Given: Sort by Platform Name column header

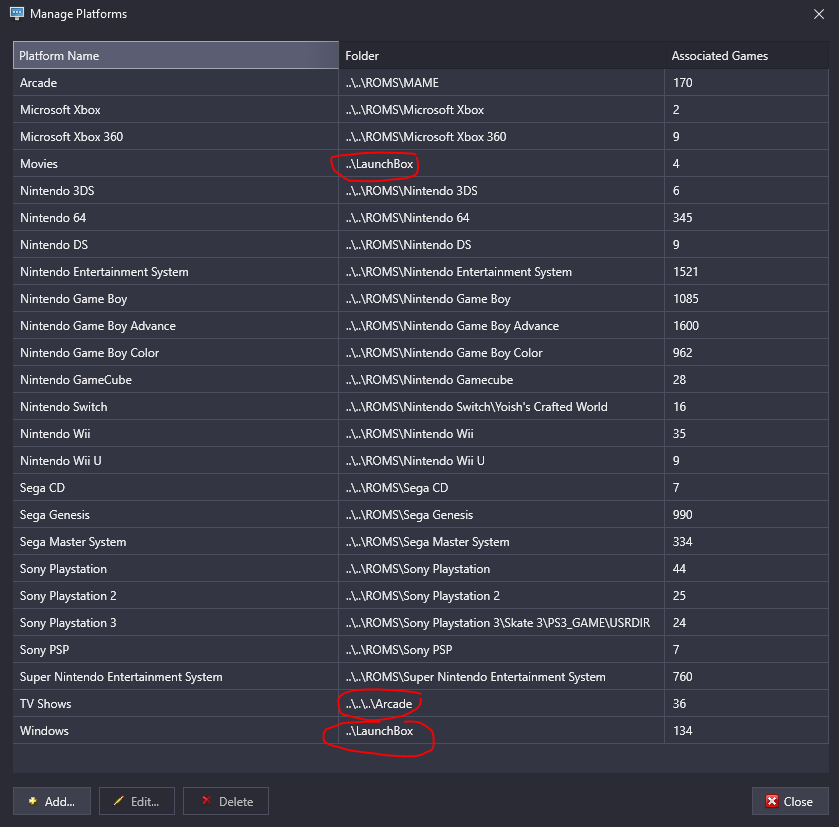Looking at the screenshot, I should (x=176, y=55).
